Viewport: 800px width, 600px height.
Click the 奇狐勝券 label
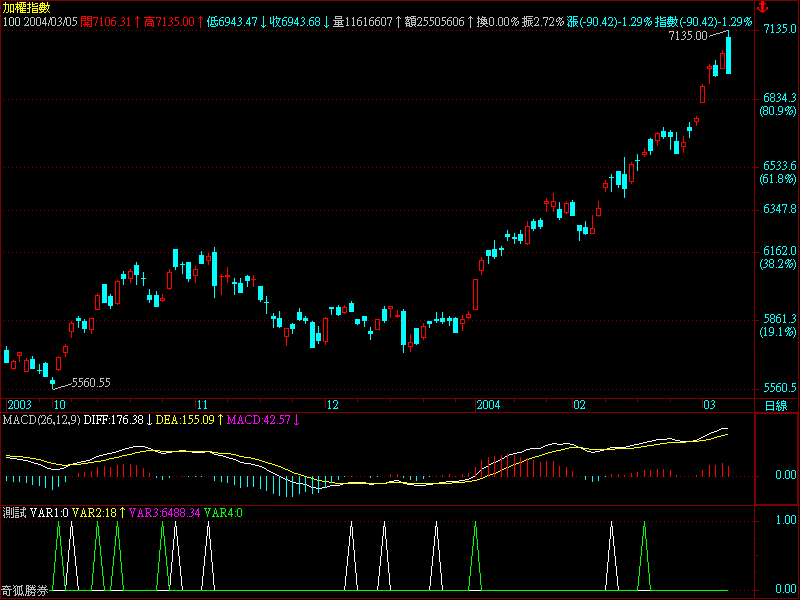25,591
